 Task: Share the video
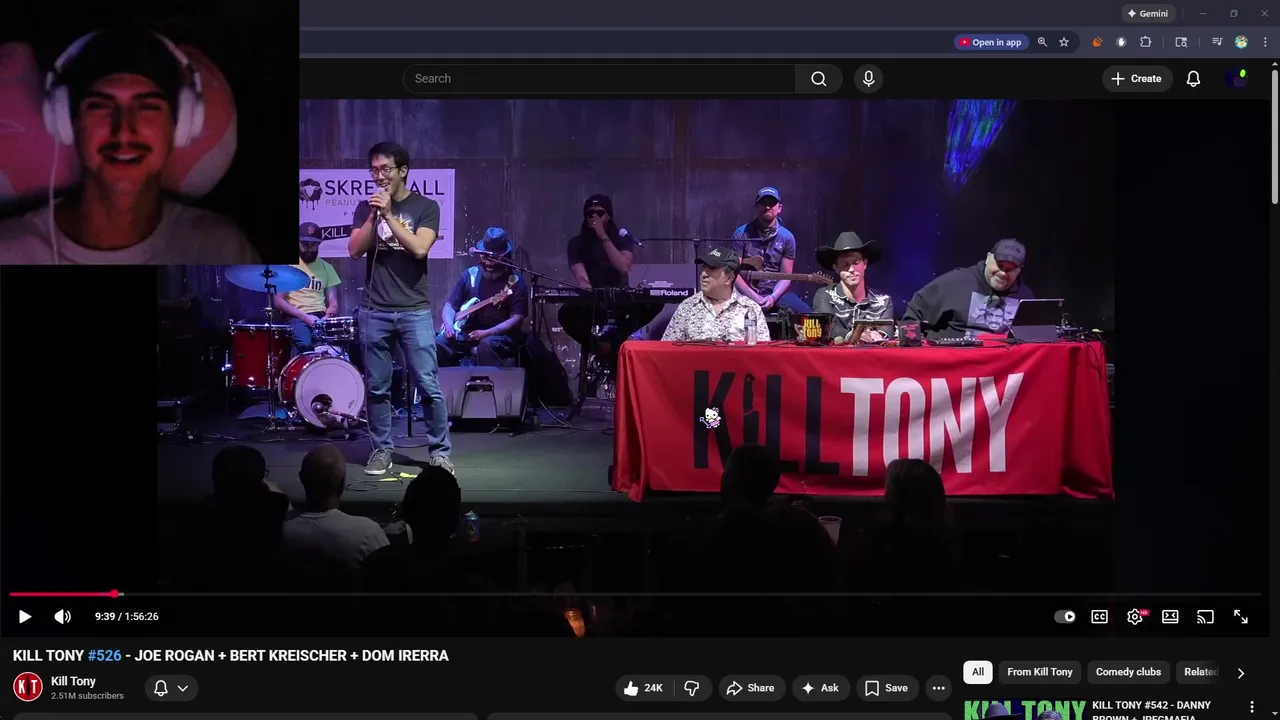click(750, 688)
